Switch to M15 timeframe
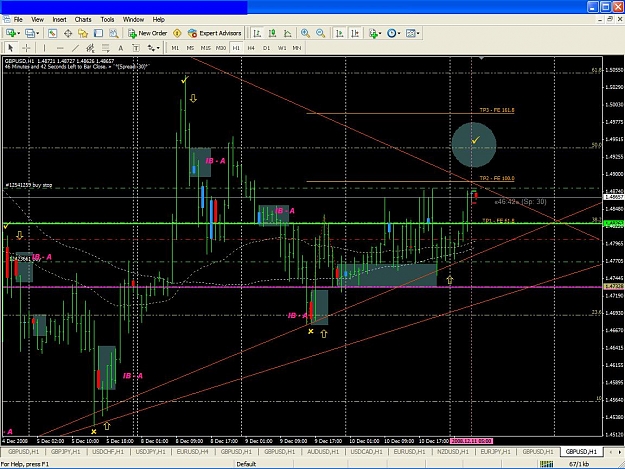The height and width of the screenshot is (469, 625). click(x=205, y=48)
